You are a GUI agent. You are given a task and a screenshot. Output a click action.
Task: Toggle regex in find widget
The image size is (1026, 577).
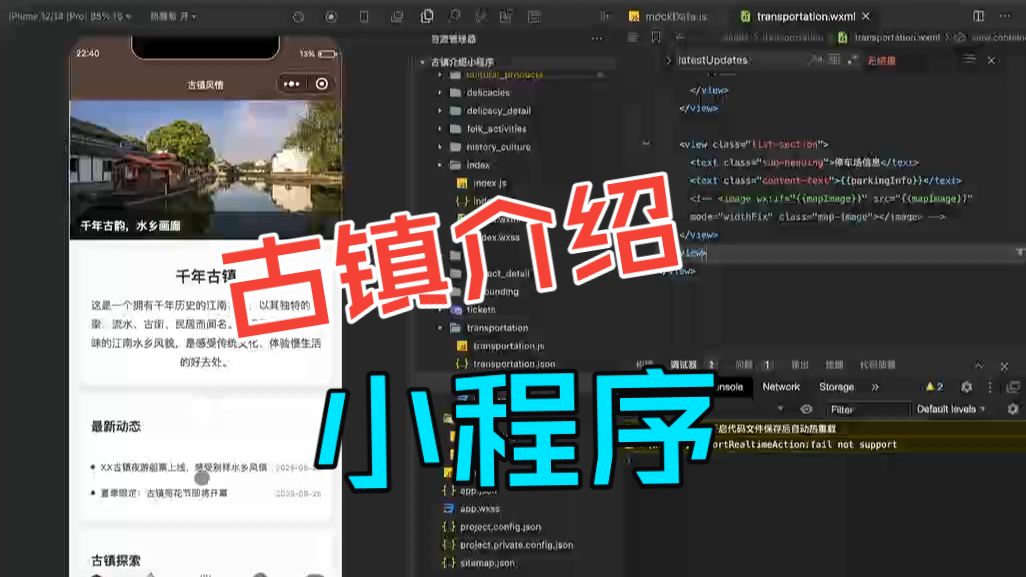(853, 60)
